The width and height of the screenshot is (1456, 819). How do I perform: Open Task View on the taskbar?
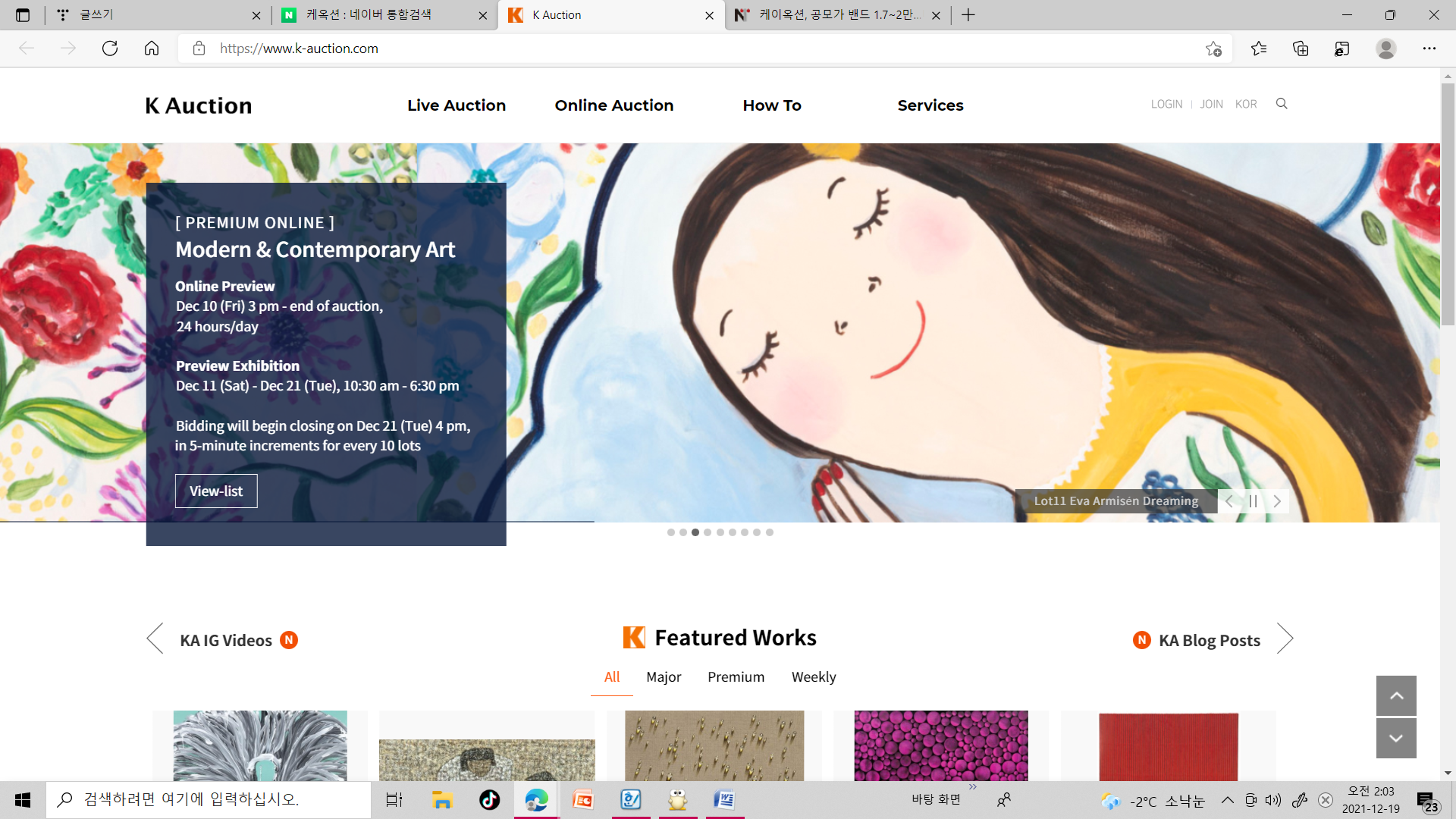pos(394,800)
